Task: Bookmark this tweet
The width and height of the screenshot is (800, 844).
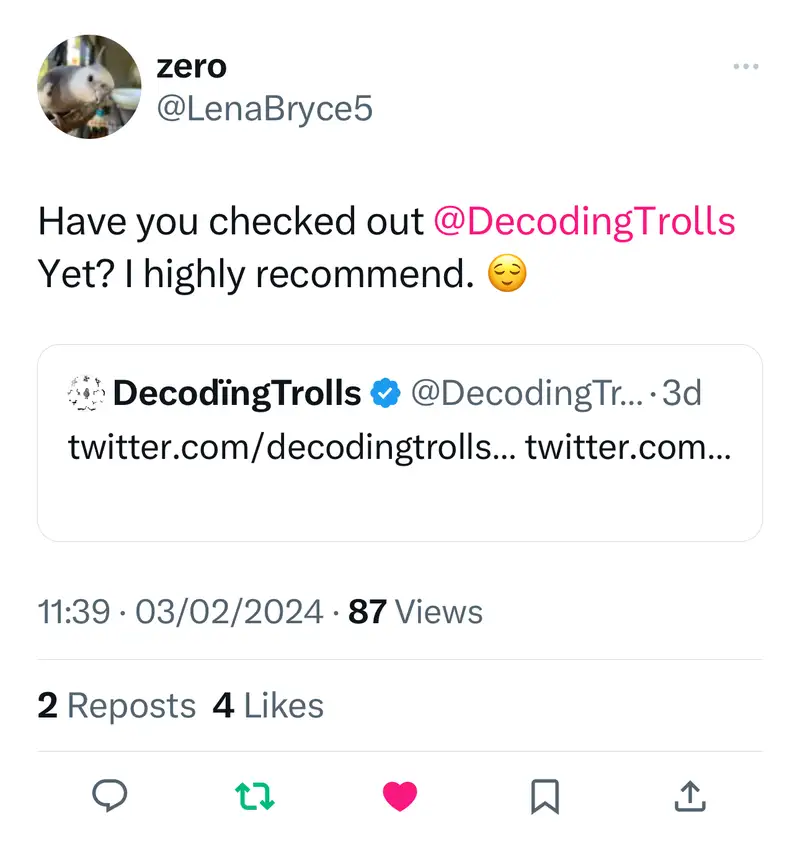Action: (x=544, y=796)
